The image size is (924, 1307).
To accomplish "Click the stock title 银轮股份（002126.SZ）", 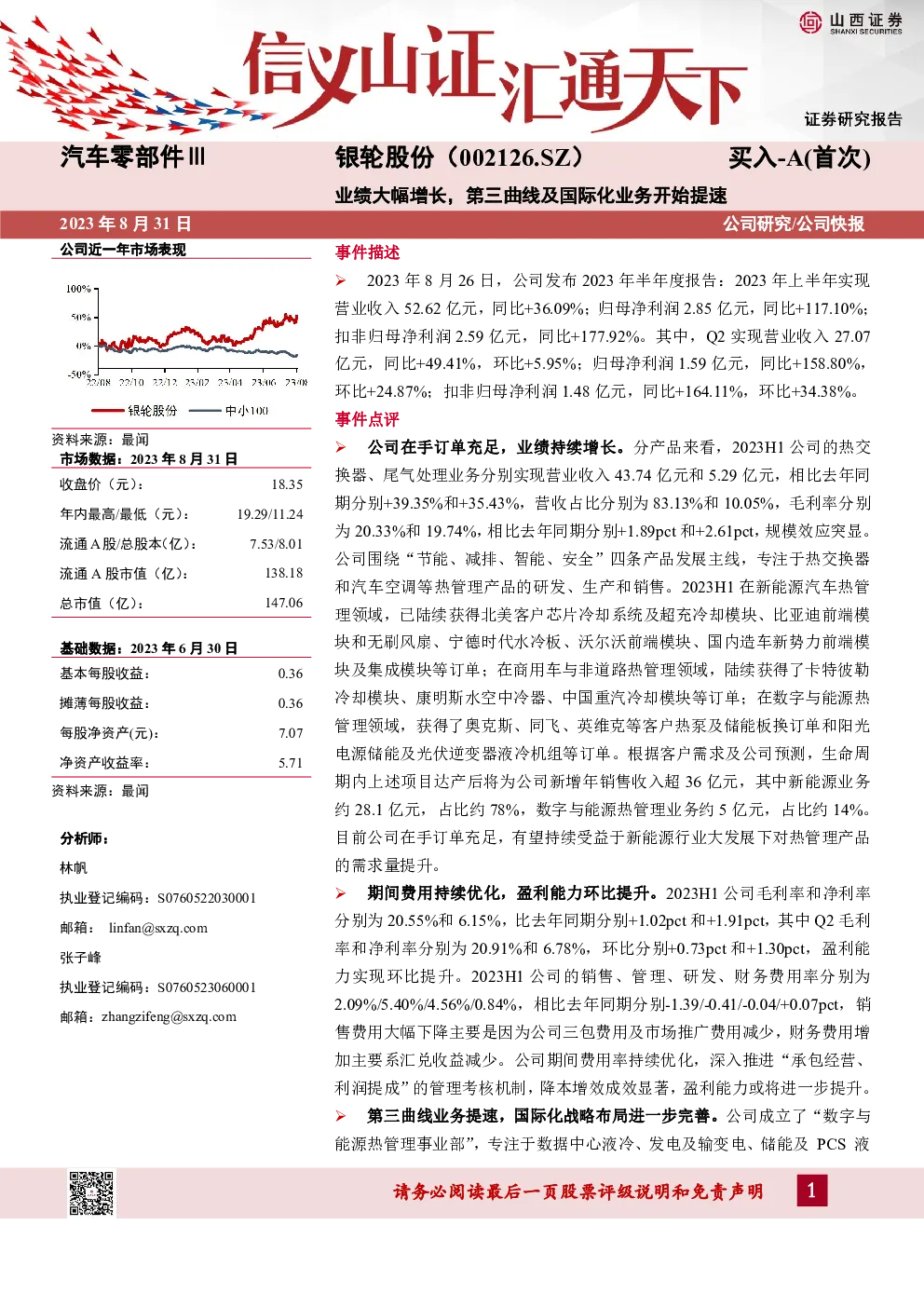I will tap(464, 157).
